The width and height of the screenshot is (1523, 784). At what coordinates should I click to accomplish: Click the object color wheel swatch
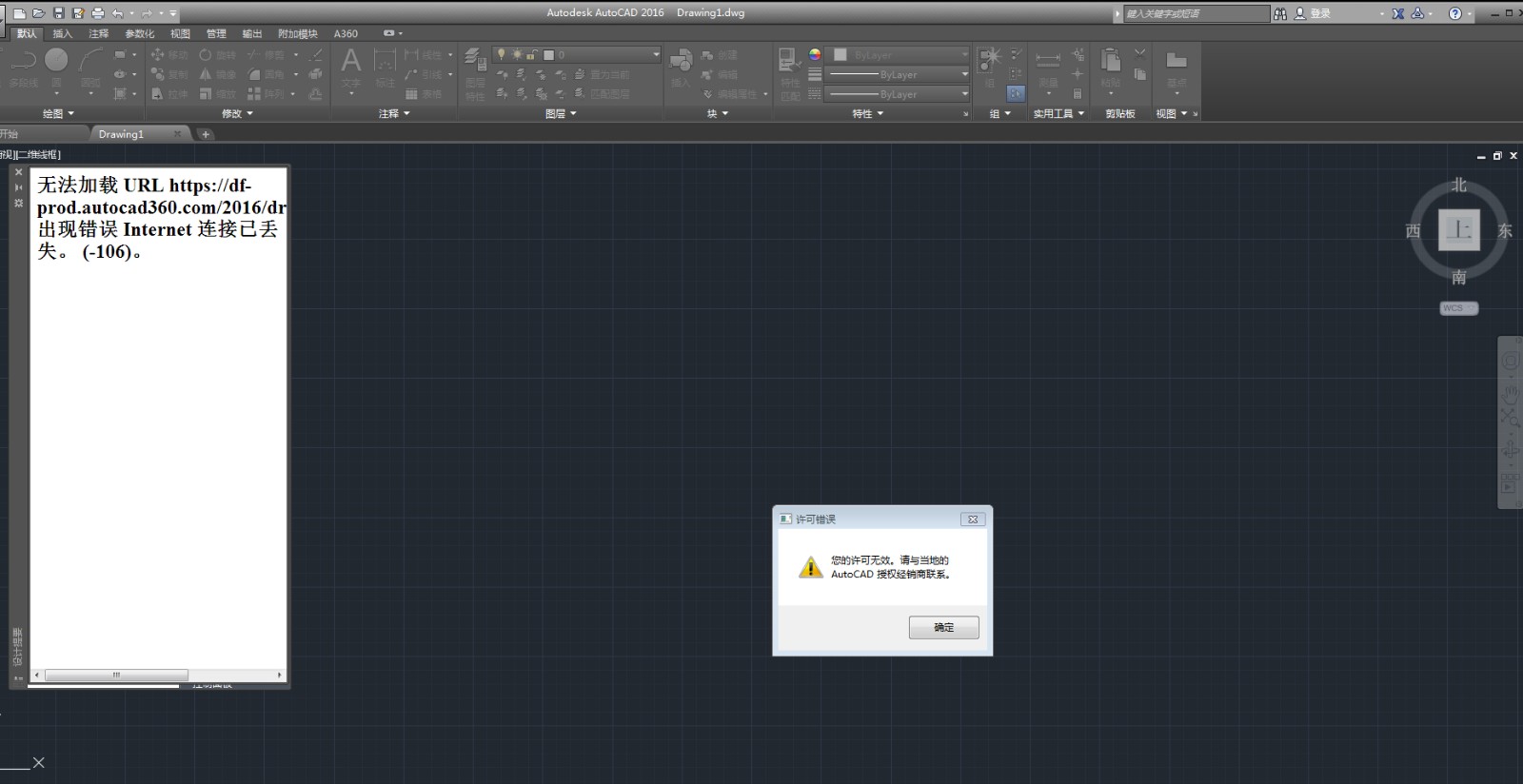tap(815, 55)
